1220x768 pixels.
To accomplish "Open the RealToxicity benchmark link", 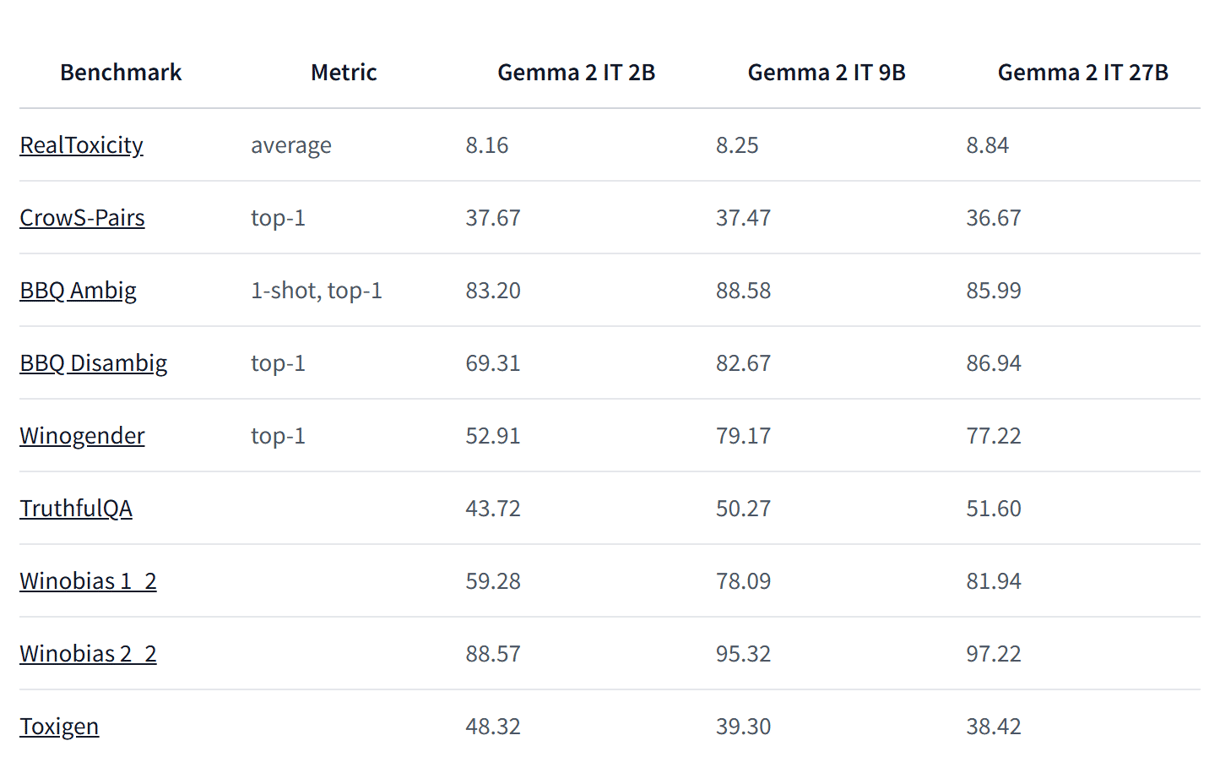I will [81, 145].
